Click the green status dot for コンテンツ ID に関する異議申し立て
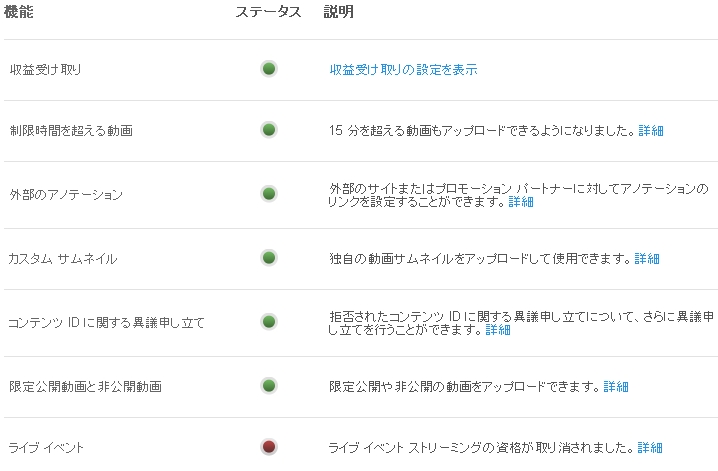The height and width of the screenshot is (471, 718). pyautogui.click(x=269, y=322)
